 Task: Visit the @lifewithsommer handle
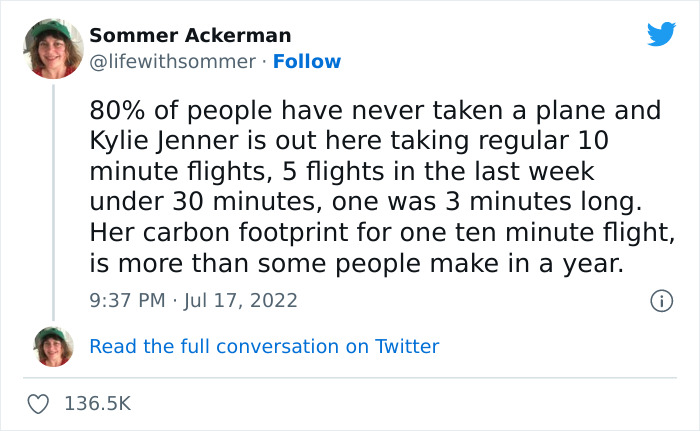pos(172,62)
